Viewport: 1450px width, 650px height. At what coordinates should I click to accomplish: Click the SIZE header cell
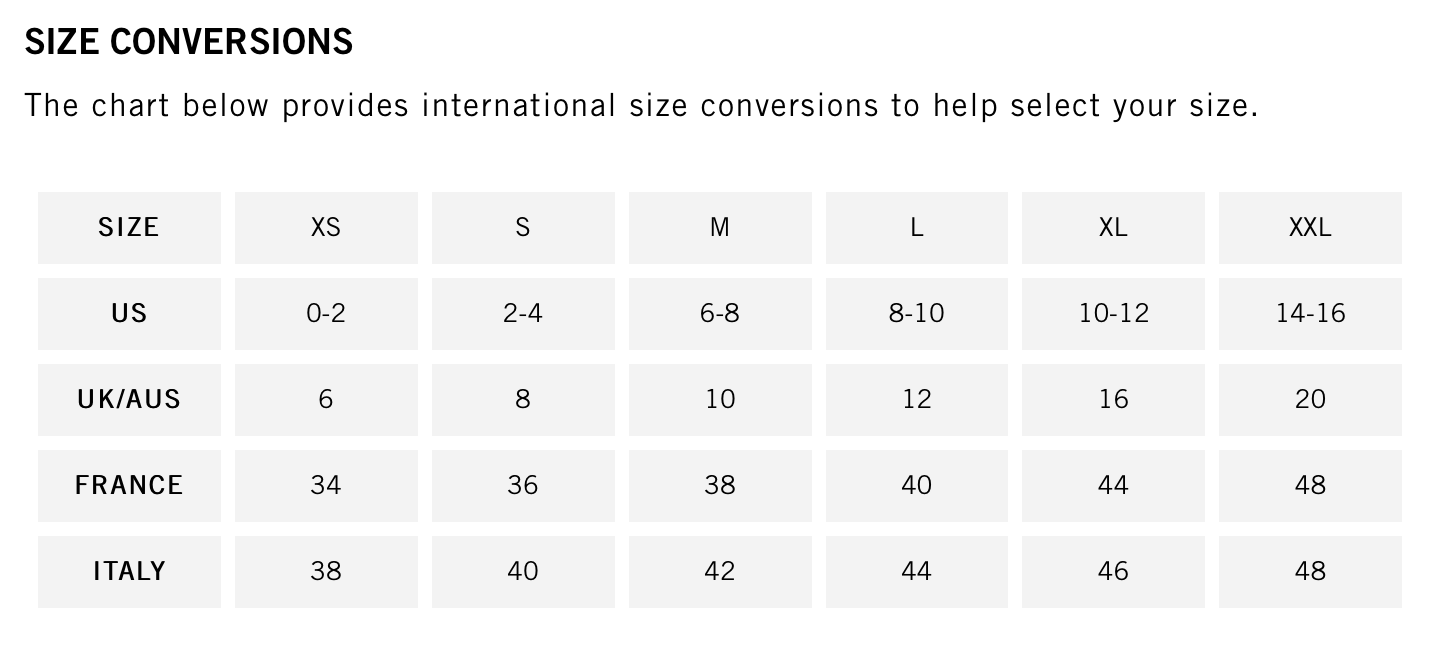[129, 228]
